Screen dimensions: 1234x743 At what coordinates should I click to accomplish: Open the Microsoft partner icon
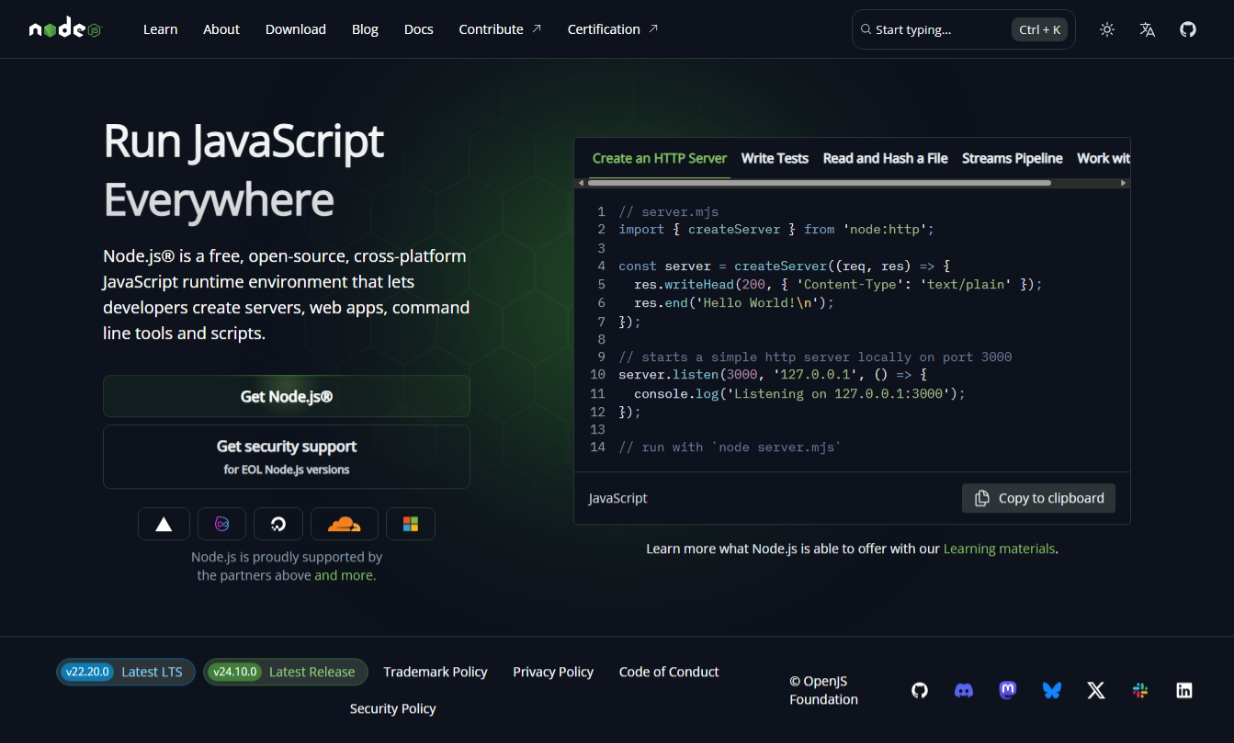411,523
